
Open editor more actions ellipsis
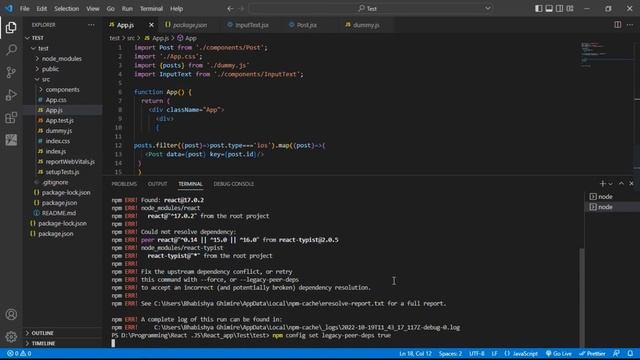(x=630, y=25)
